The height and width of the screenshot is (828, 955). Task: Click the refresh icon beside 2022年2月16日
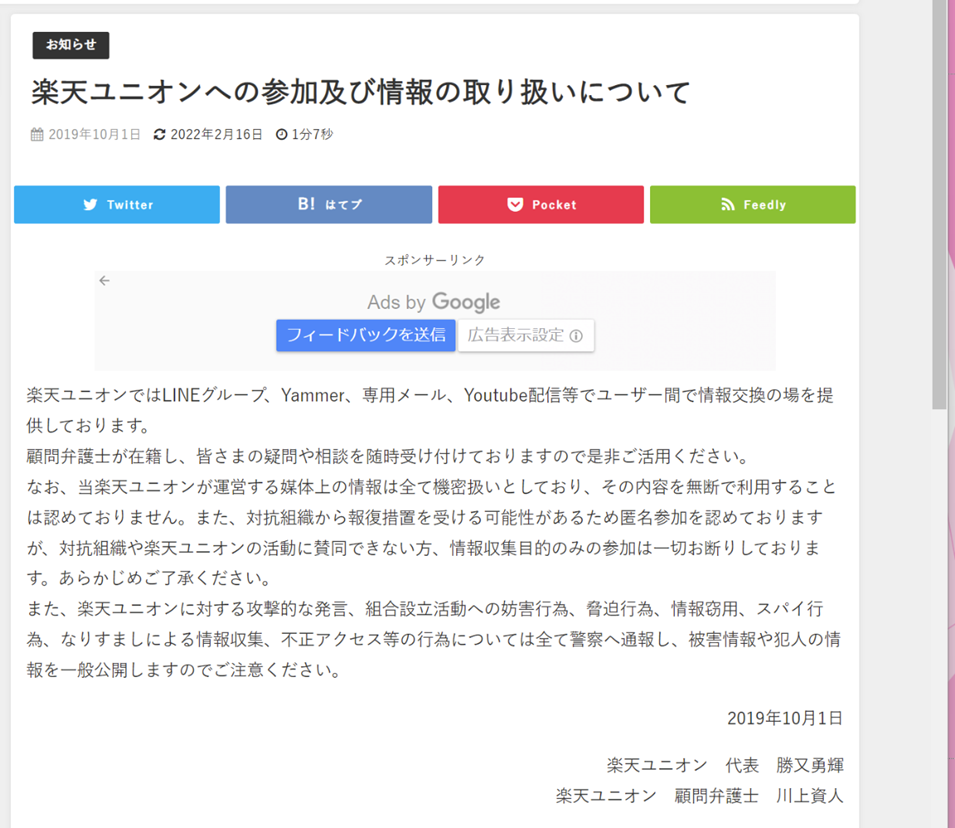point(160,134)
